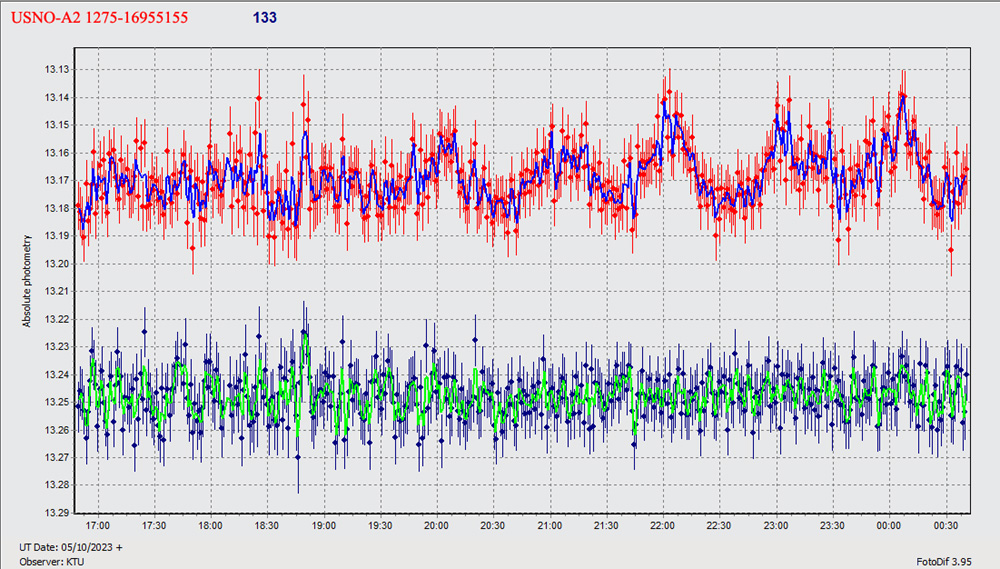
Task: Click the 00:00 midnight axis label
Action: (888, 525)
